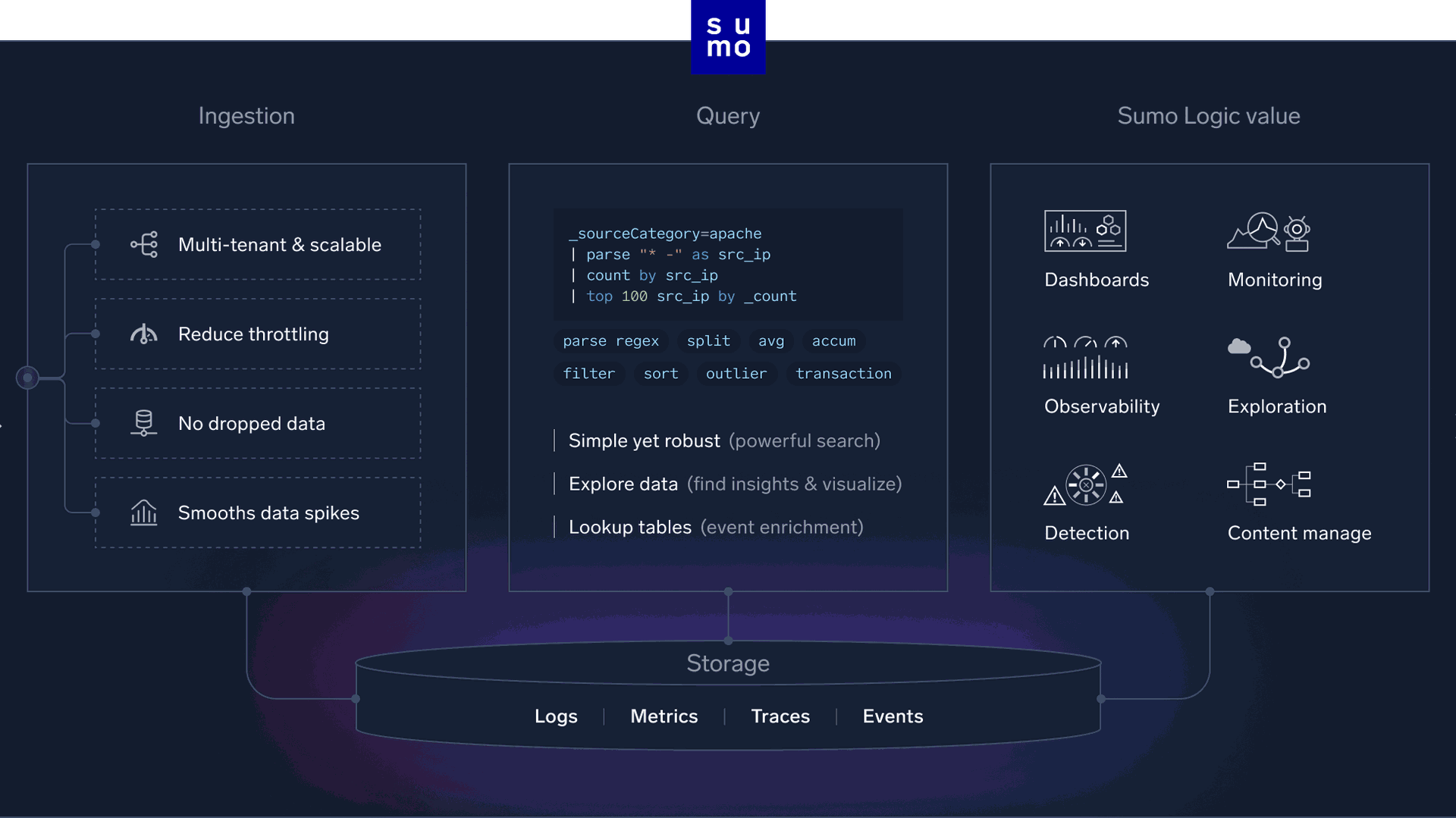Click the ingestion source node circle
Viewport: 1456px width, 818px height.
(27, 378)
